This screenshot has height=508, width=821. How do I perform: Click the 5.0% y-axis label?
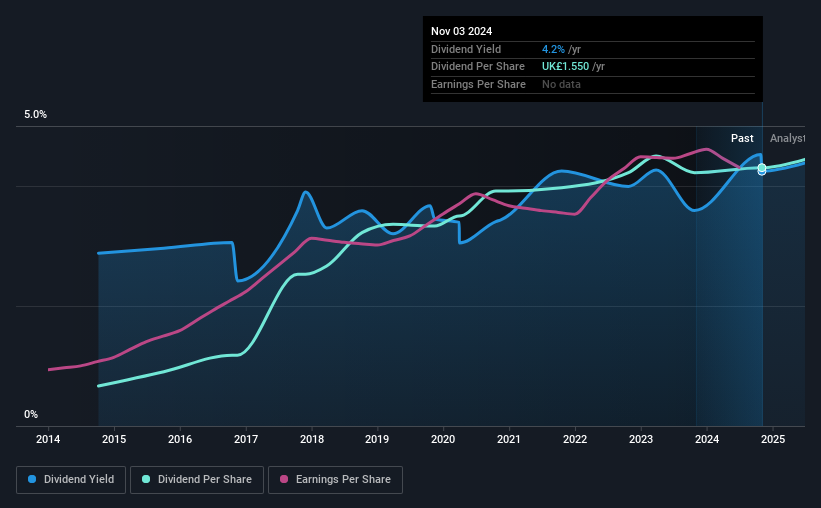(36, 114)
